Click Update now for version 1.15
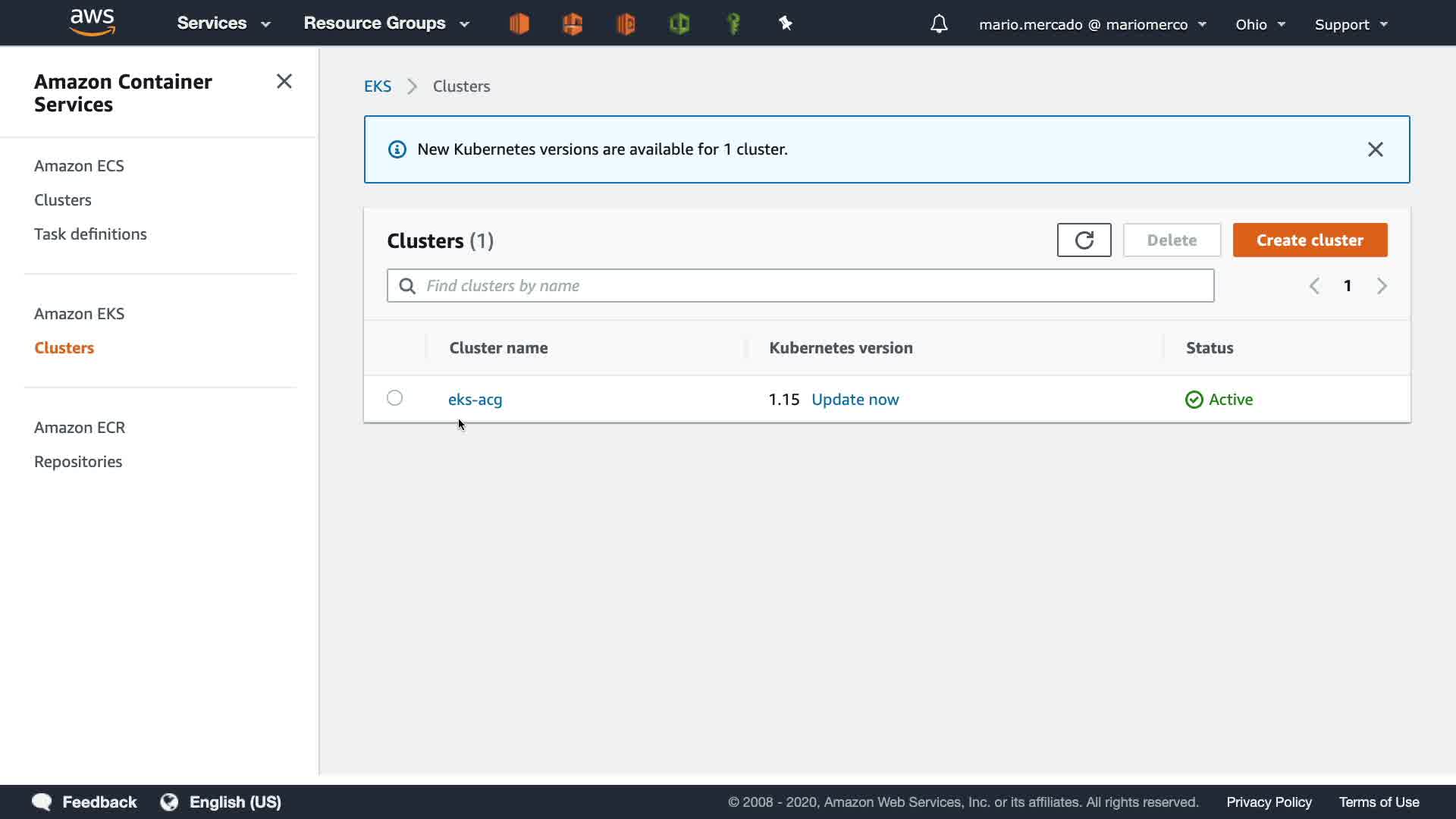The width and height of the screenshot is (1456, 819). (855, 400)
